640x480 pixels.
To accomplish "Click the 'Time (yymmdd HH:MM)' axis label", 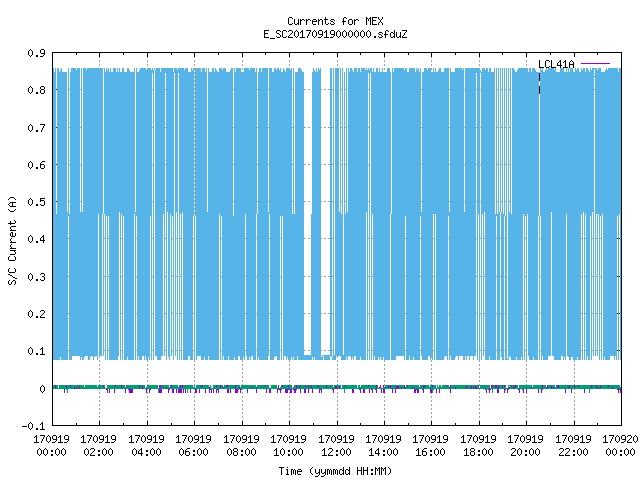I will [335, 471].
